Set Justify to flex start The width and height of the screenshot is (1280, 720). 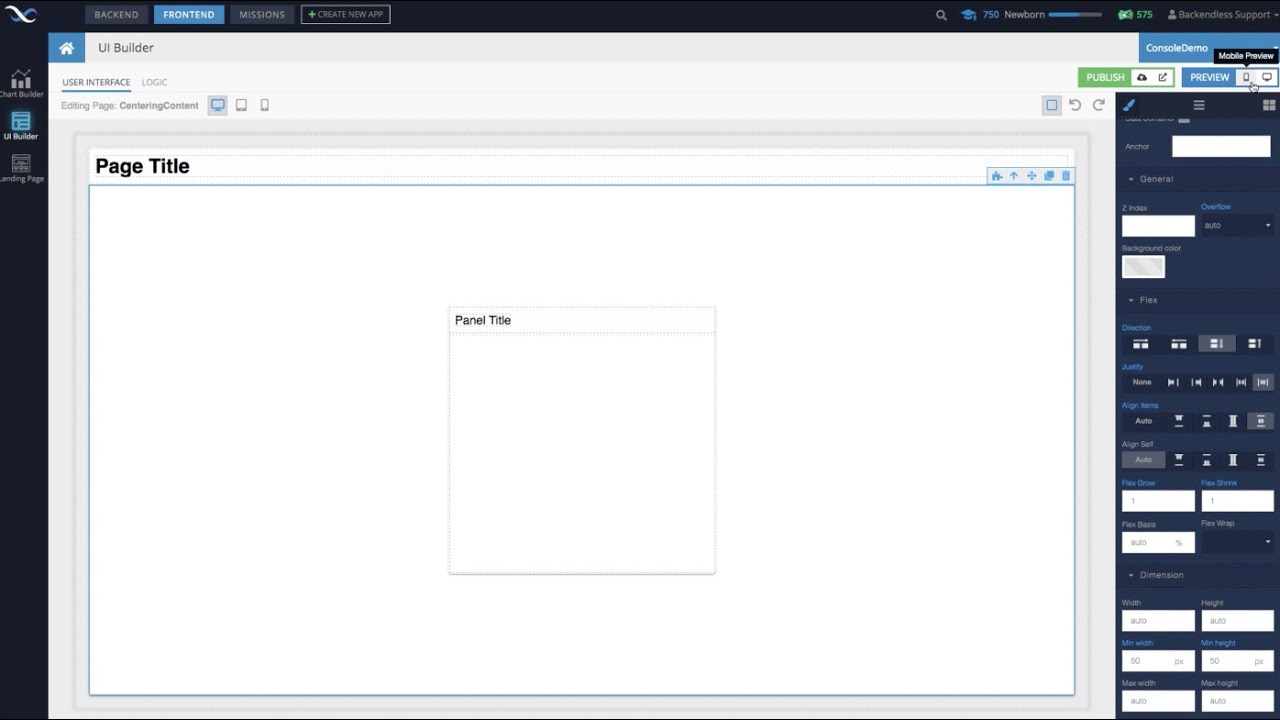(1173, 382)
